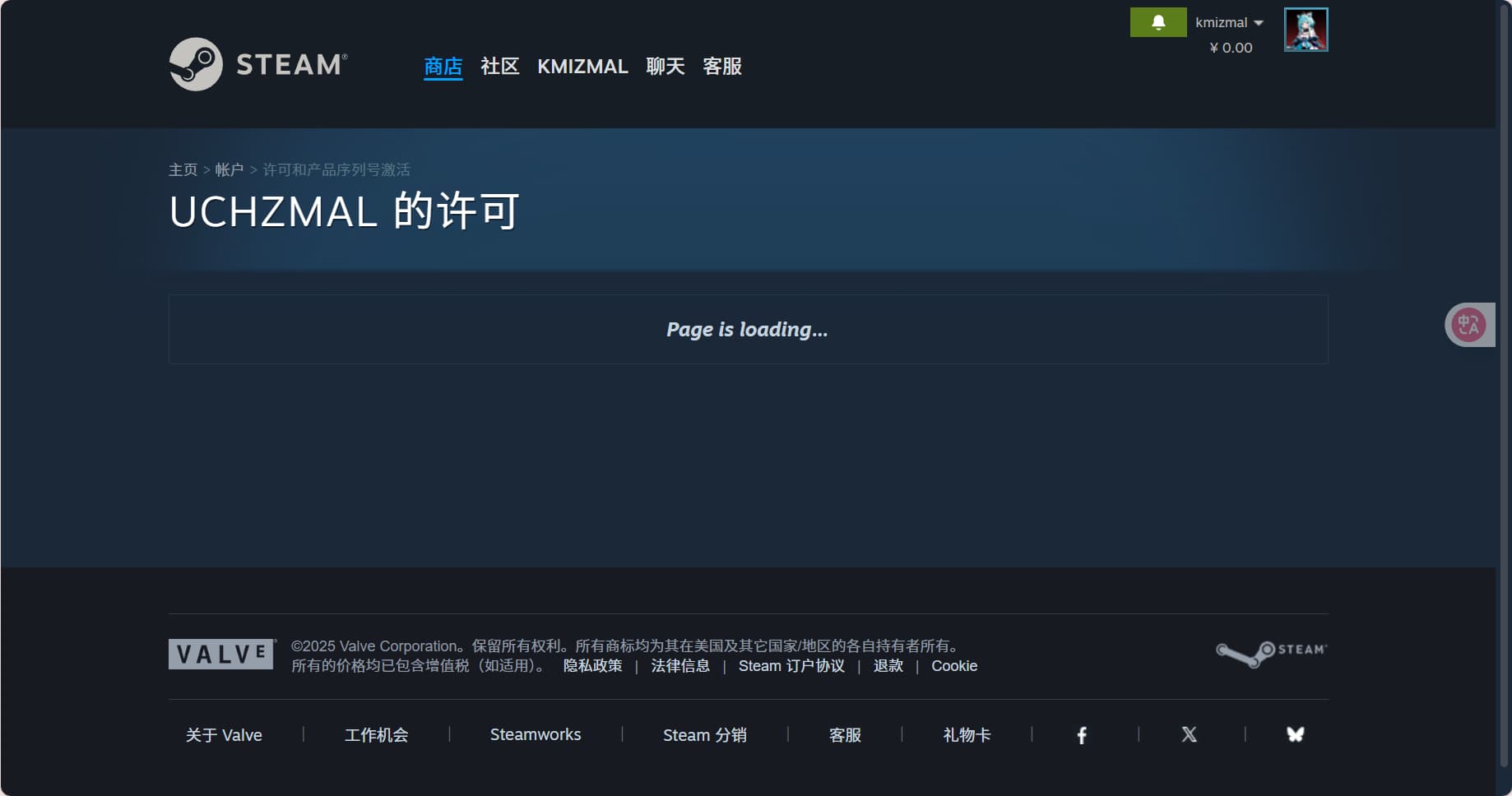Screen dimensions: 1512x796
Task: Click the user profile avatar
Action: pos(1306,30)
